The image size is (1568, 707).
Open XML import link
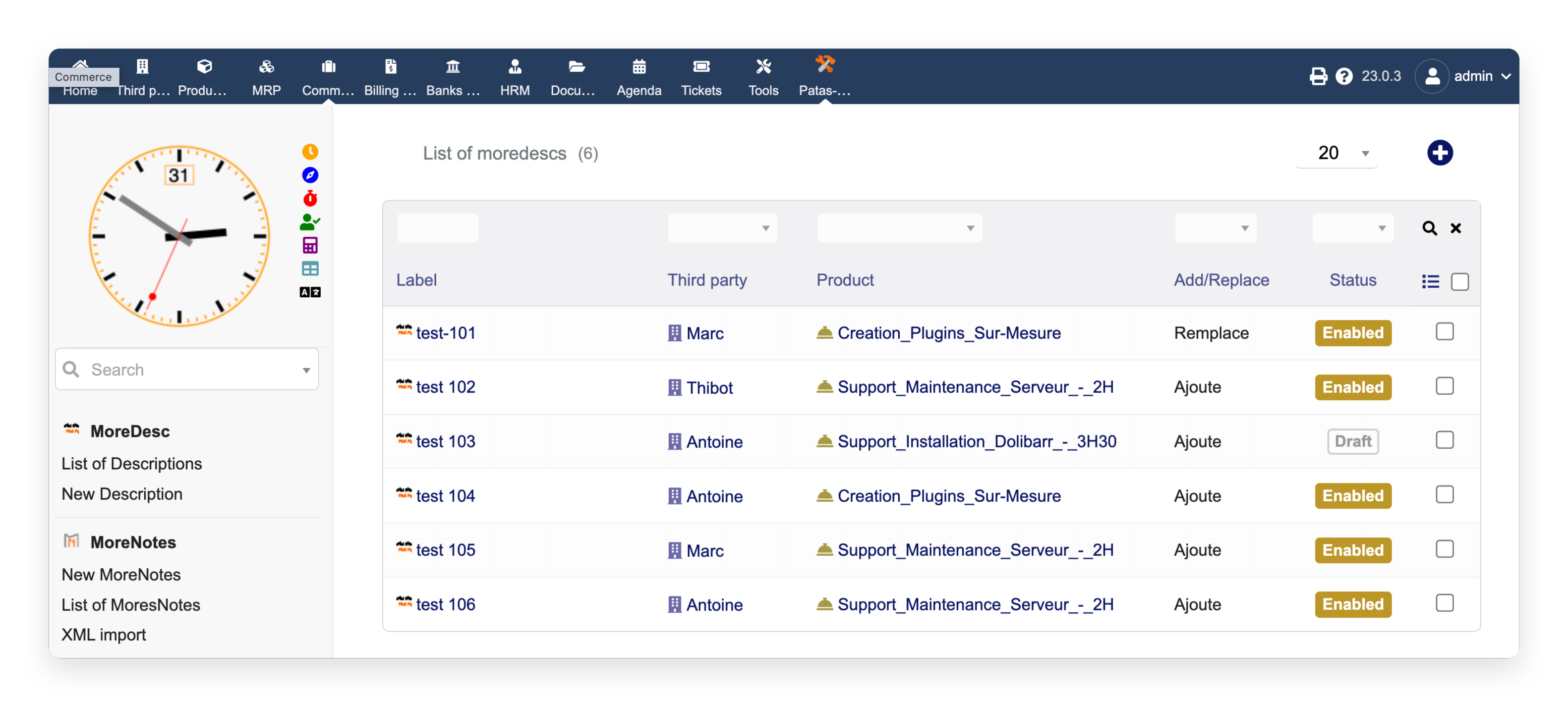103,634
